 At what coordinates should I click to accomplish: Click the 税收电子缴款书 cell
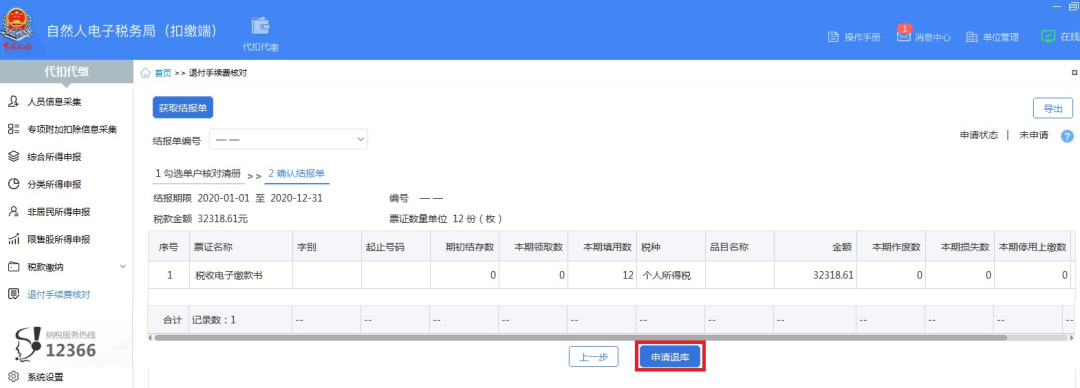(240, 276)
